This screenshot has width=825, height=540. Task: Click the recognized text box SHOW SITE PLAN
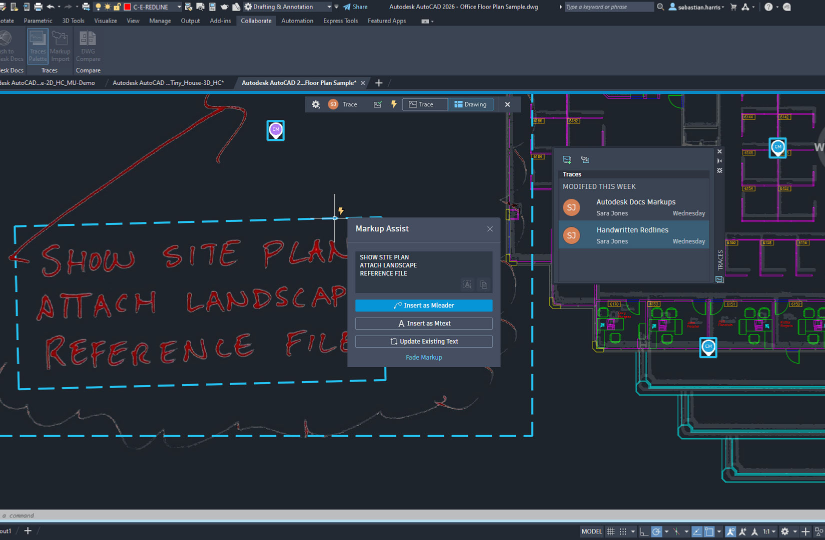pyautogui.click(x=424, y=272)
